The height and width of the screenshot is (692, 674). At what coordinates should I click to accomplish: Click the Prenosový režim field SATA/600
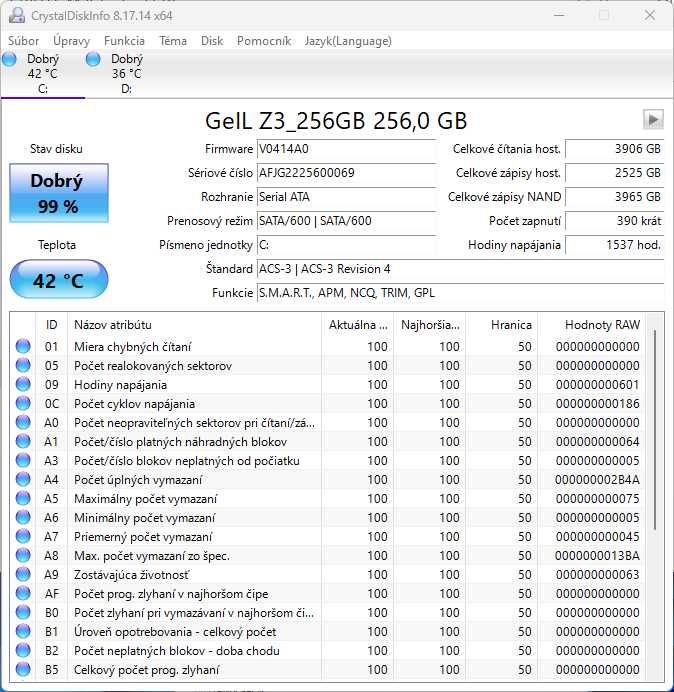tap(346, 221)
